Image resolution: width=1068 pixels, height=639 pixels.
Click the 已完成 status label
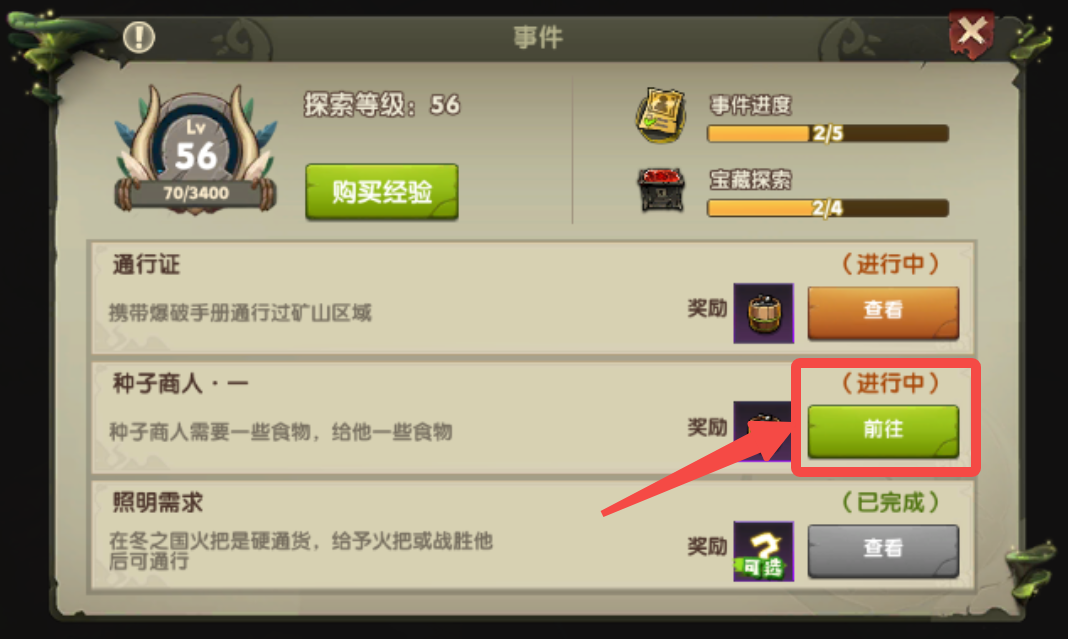tap(890, 503)
